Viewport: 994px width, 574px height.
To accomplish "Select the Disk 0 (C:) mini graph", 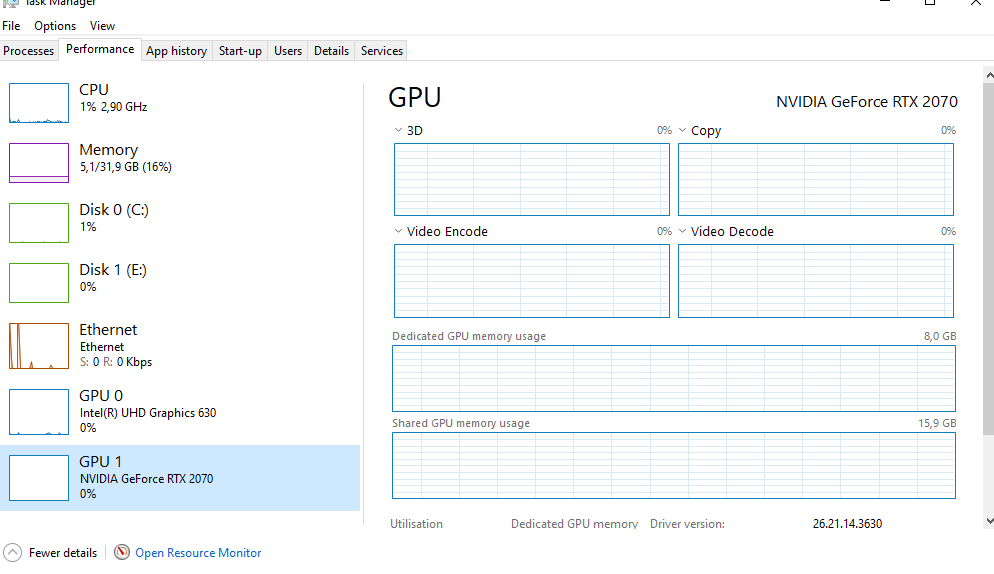I will tap(39, 223).
